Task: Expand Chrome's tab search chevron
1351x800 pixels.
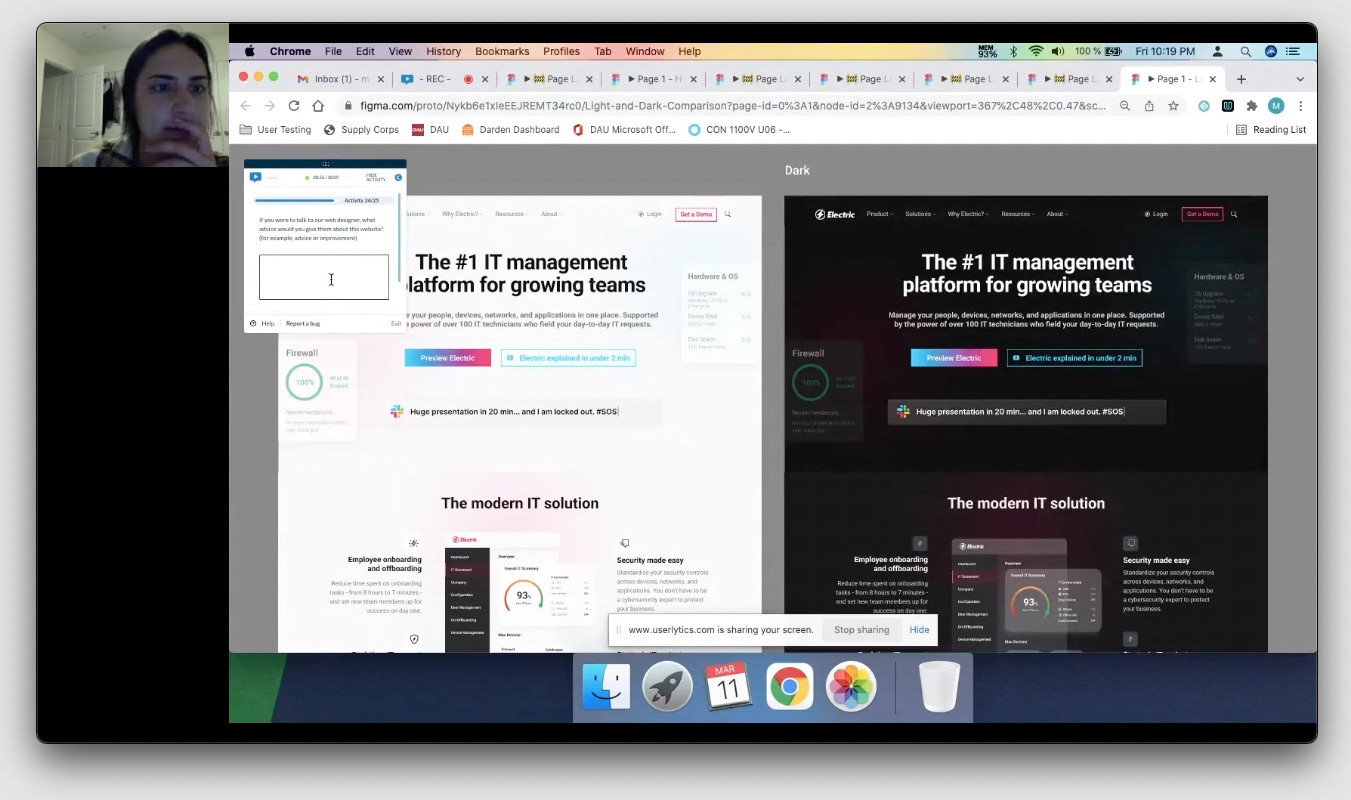Action: (x=1300, y=79)
